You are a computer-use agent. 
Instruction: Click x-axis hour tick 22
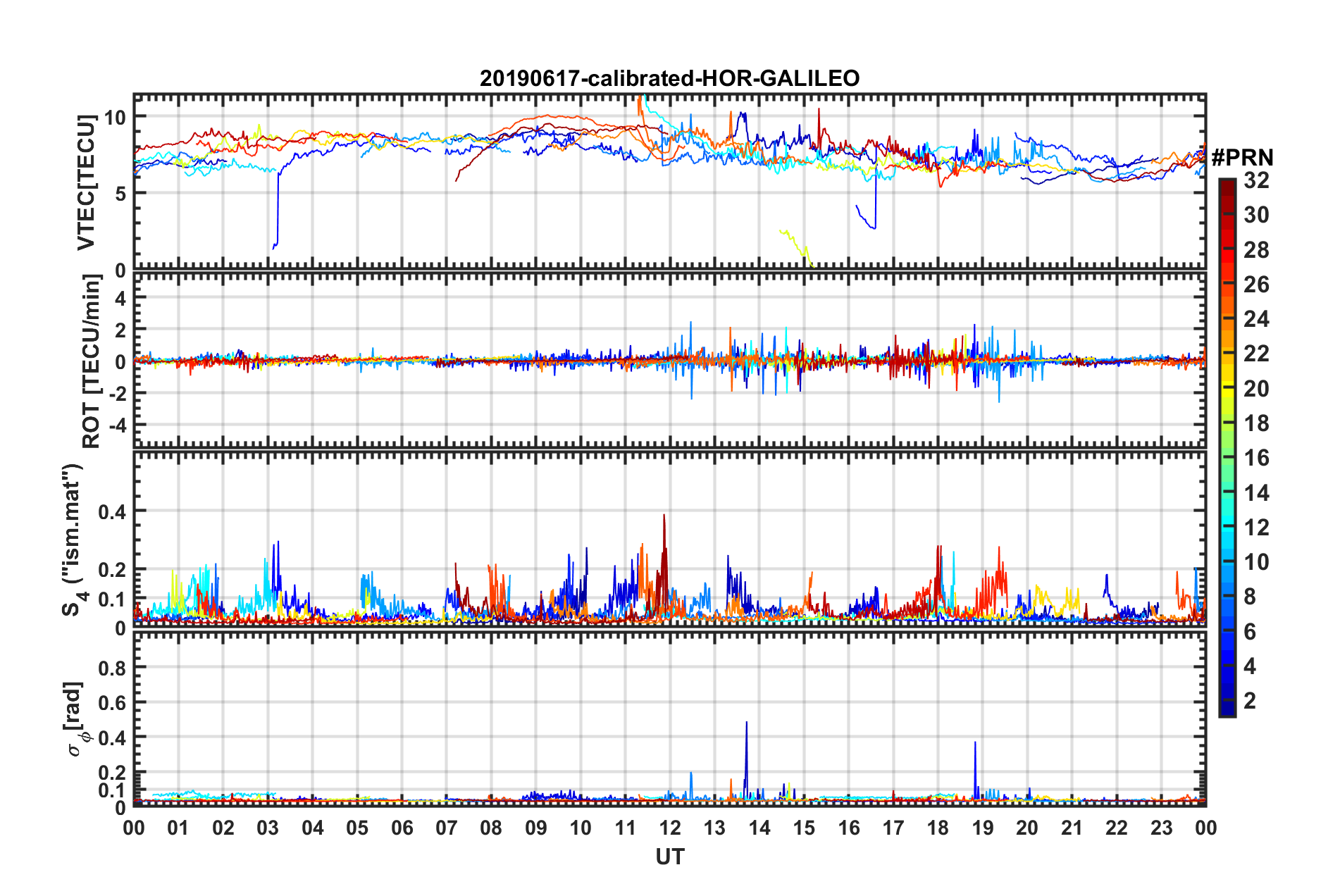(x=1117, y=828)
